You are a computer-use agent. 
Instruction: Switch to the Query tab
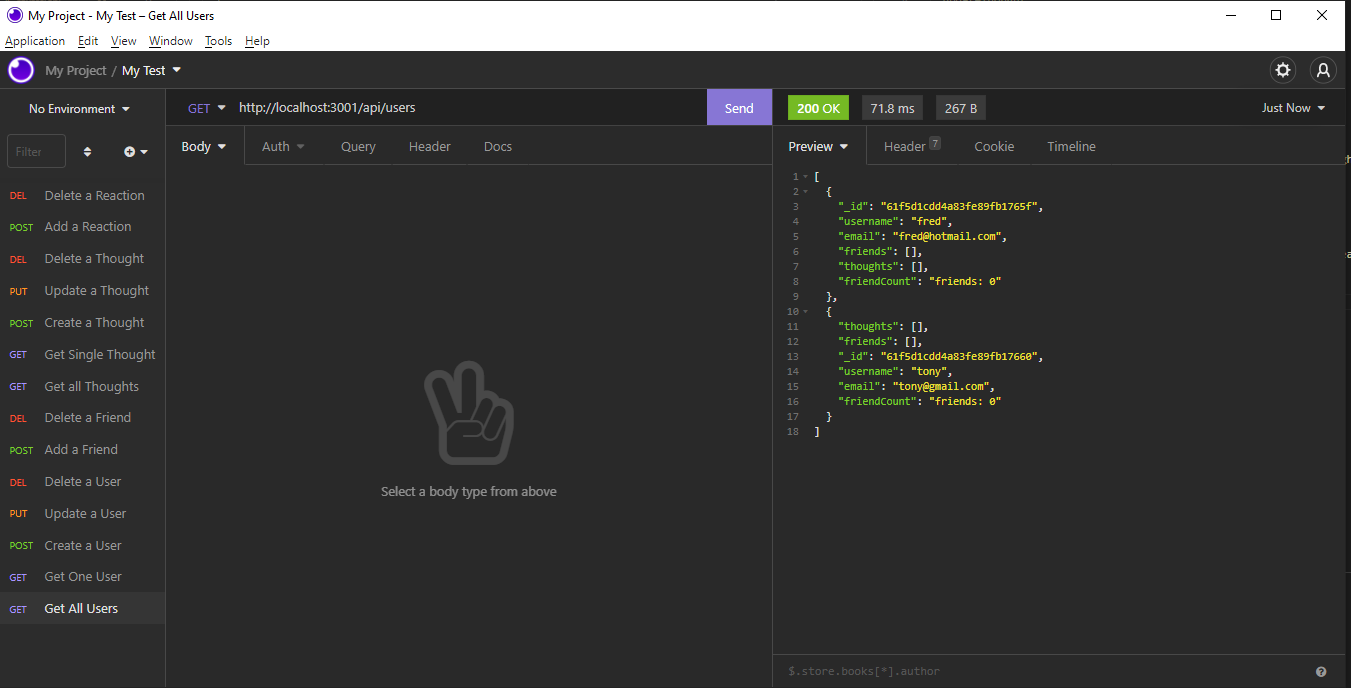point(358,146)
